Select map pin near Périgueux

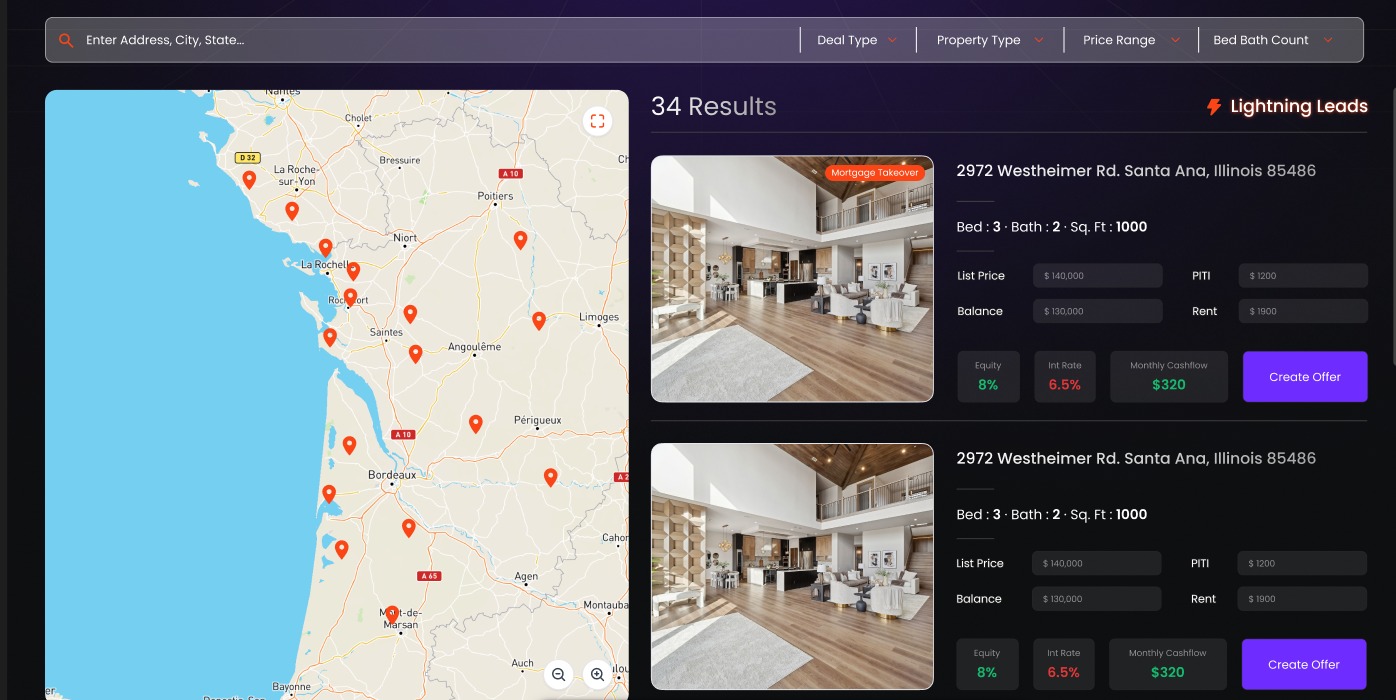pyautogui.click(x=476, y=424)
